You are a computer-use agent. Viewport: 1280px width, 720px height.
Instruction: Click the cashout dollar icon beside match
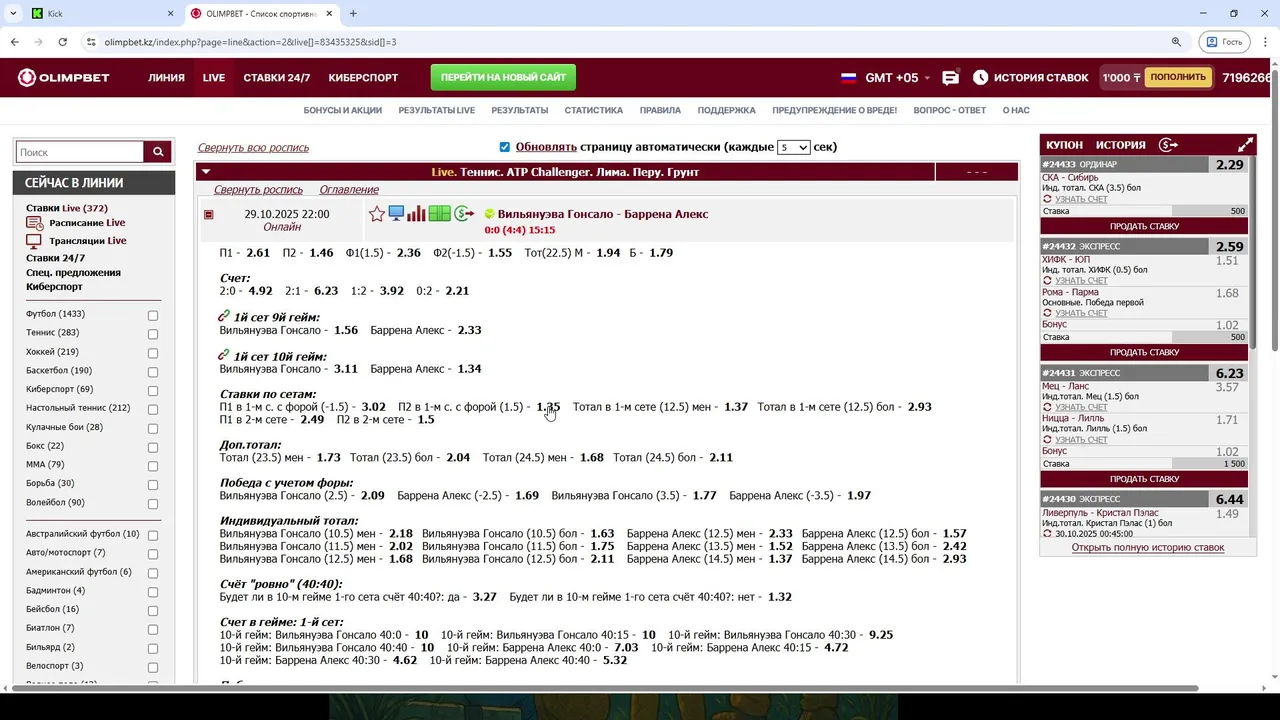[x=464, y=214]
